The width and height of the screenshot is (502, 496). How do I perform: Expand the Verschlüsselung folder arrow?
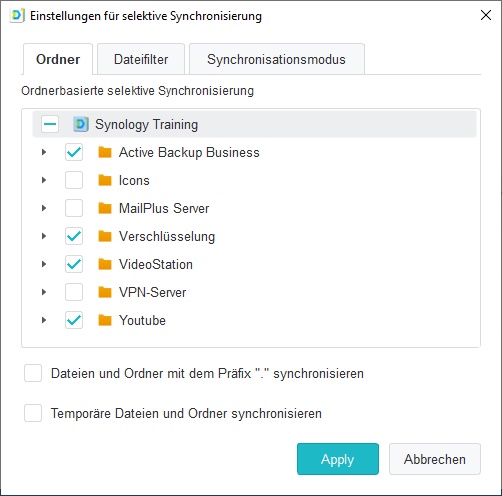pyautogui.click(x=44, y=236)
